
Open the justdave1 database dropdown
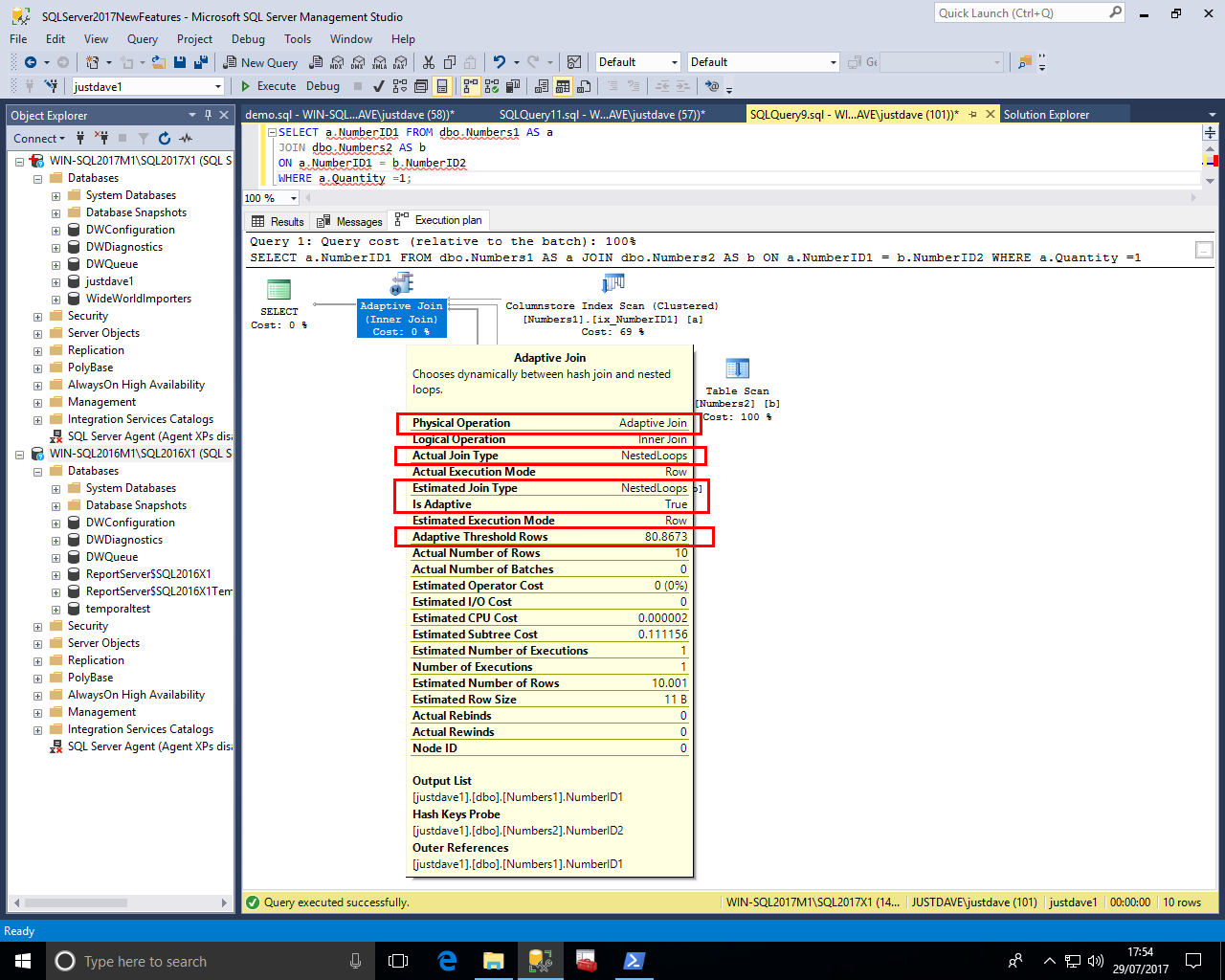tap(218, 86)
